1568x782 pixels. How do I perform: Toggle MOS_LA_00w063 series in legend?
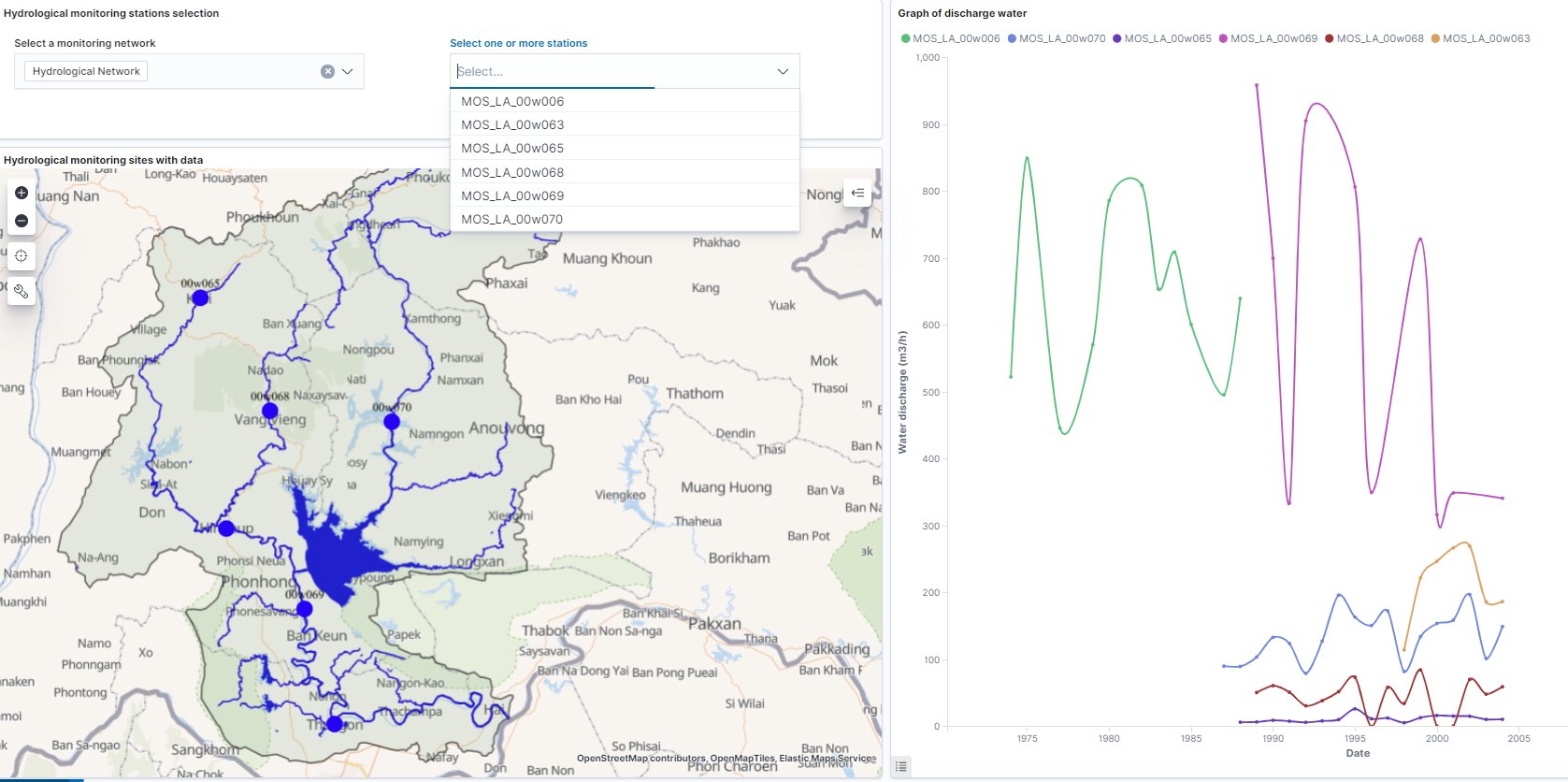click(x=1486, y=38)
